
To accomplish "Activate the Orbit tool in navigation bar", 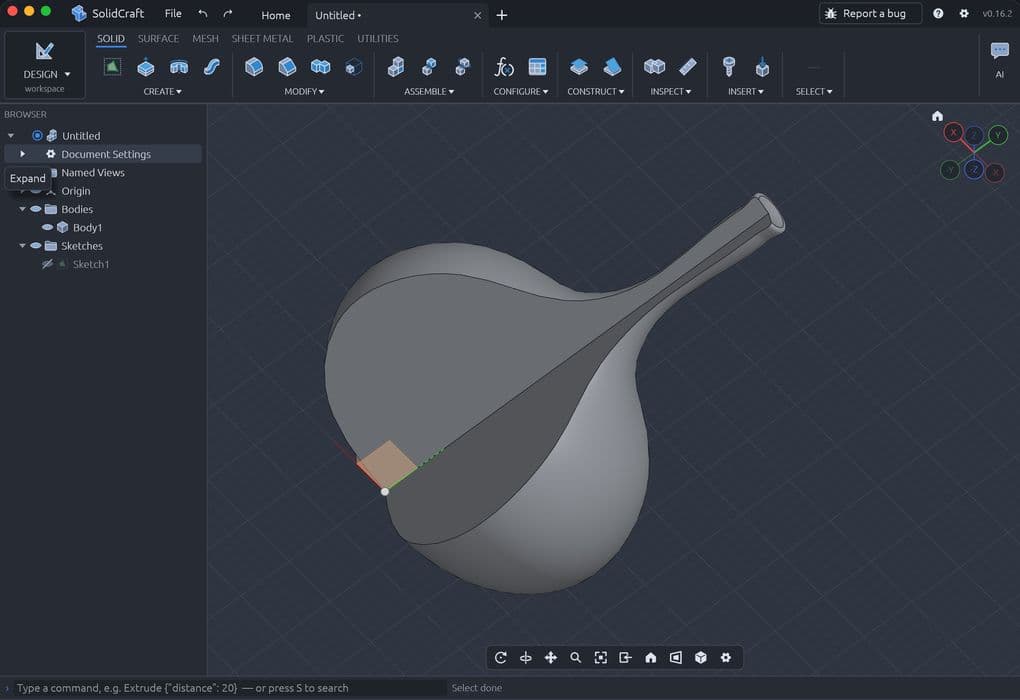I will click(526, 658).
